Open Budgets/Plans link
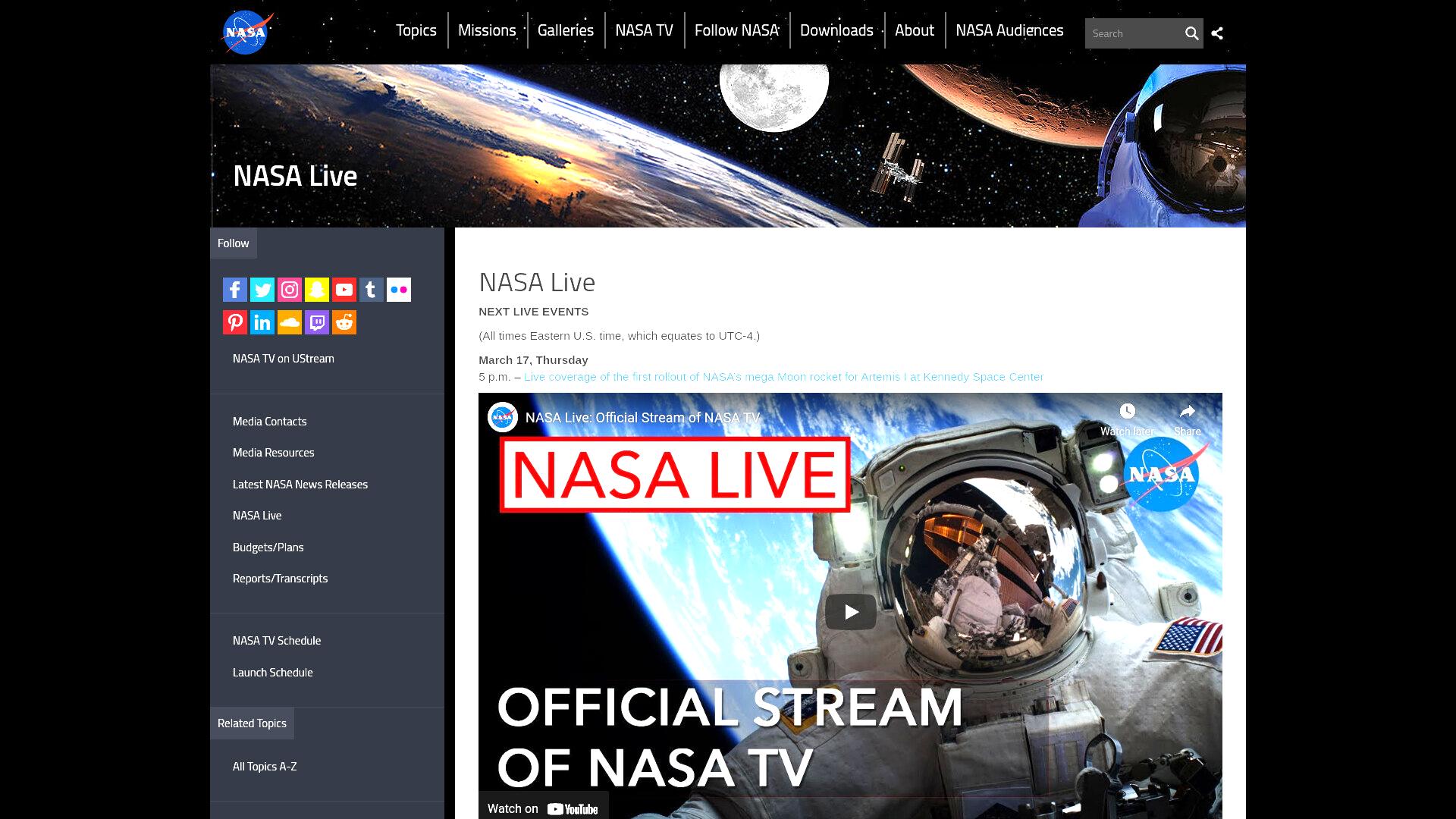Viewport: 1456px width, 819px height. pos(268,548)
